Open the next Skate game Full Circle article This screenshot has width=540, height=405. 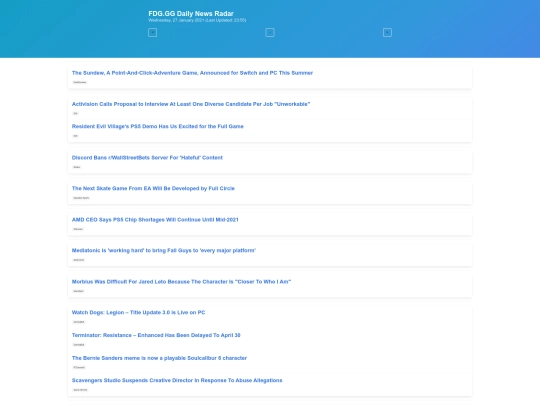(153, 188)
